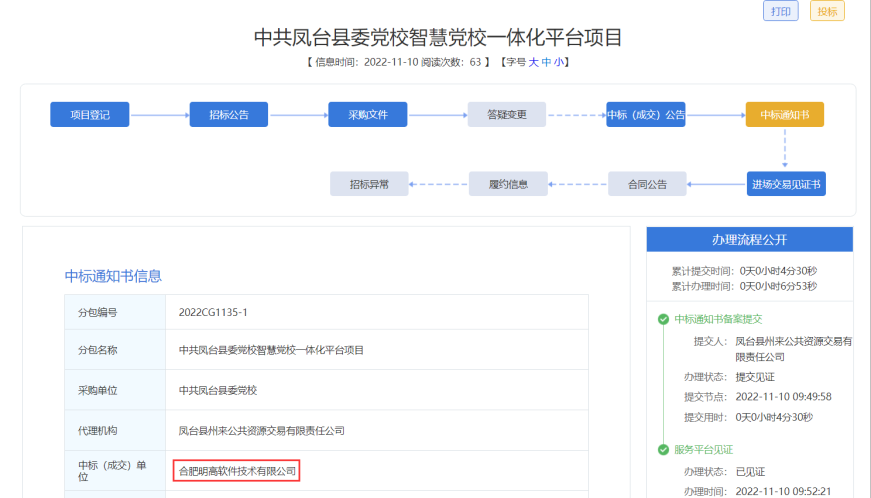Click the 提交节点 timestamp 2022-11-10 09:49:58

click(783, 396)
